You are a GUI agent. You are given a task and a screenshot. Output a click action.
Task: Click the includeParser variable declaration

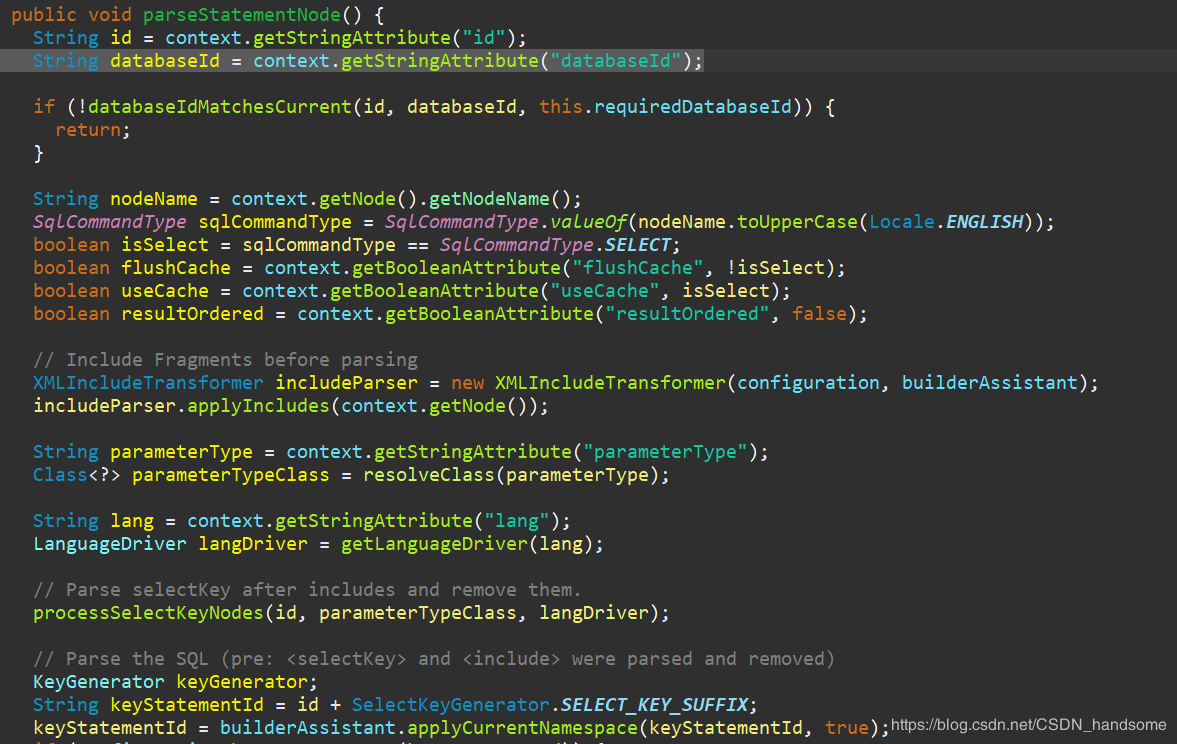pos(346,383)
